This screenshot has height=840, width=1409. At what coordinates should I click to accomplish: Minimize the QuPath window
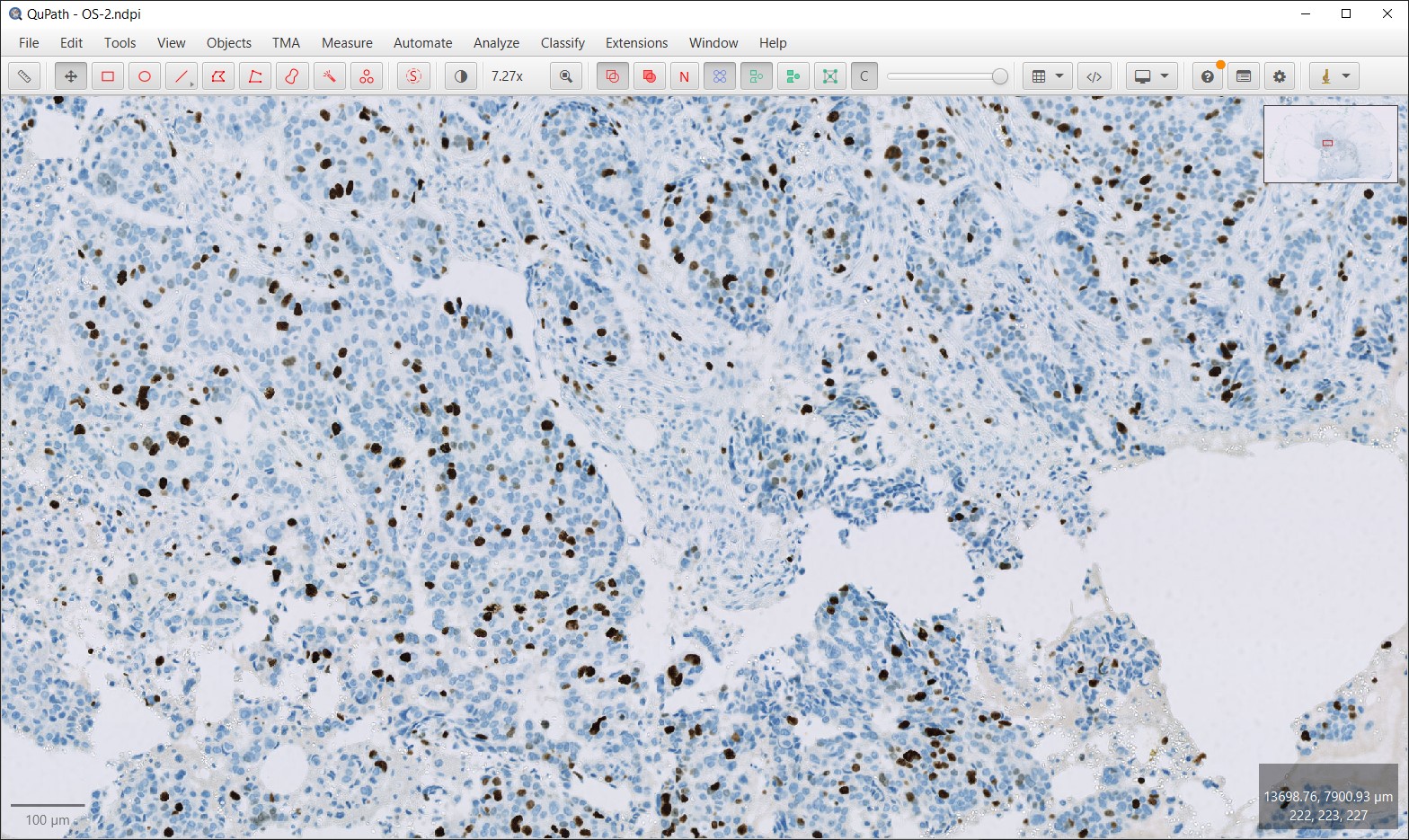click(1306, 14)
